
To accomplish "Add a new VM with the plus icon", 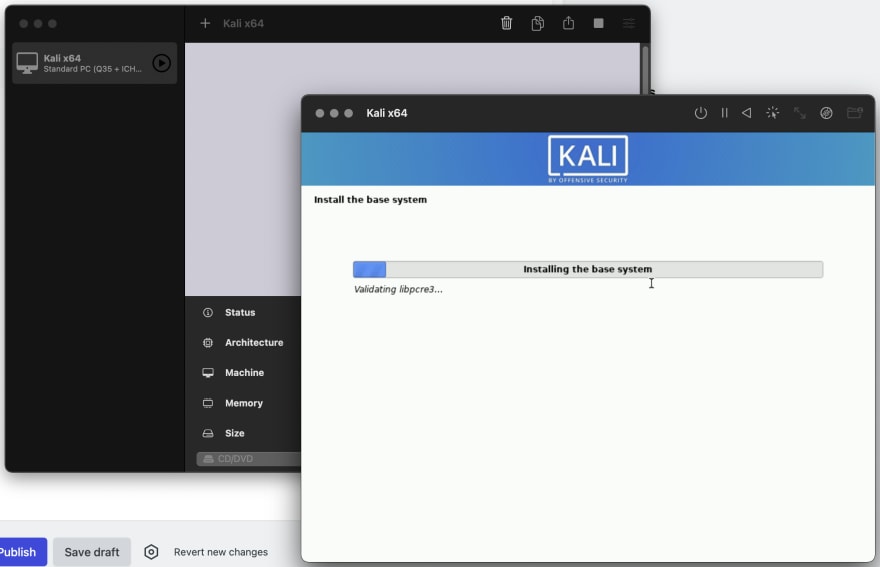I will pyautogui.click(x=205, y=23).
